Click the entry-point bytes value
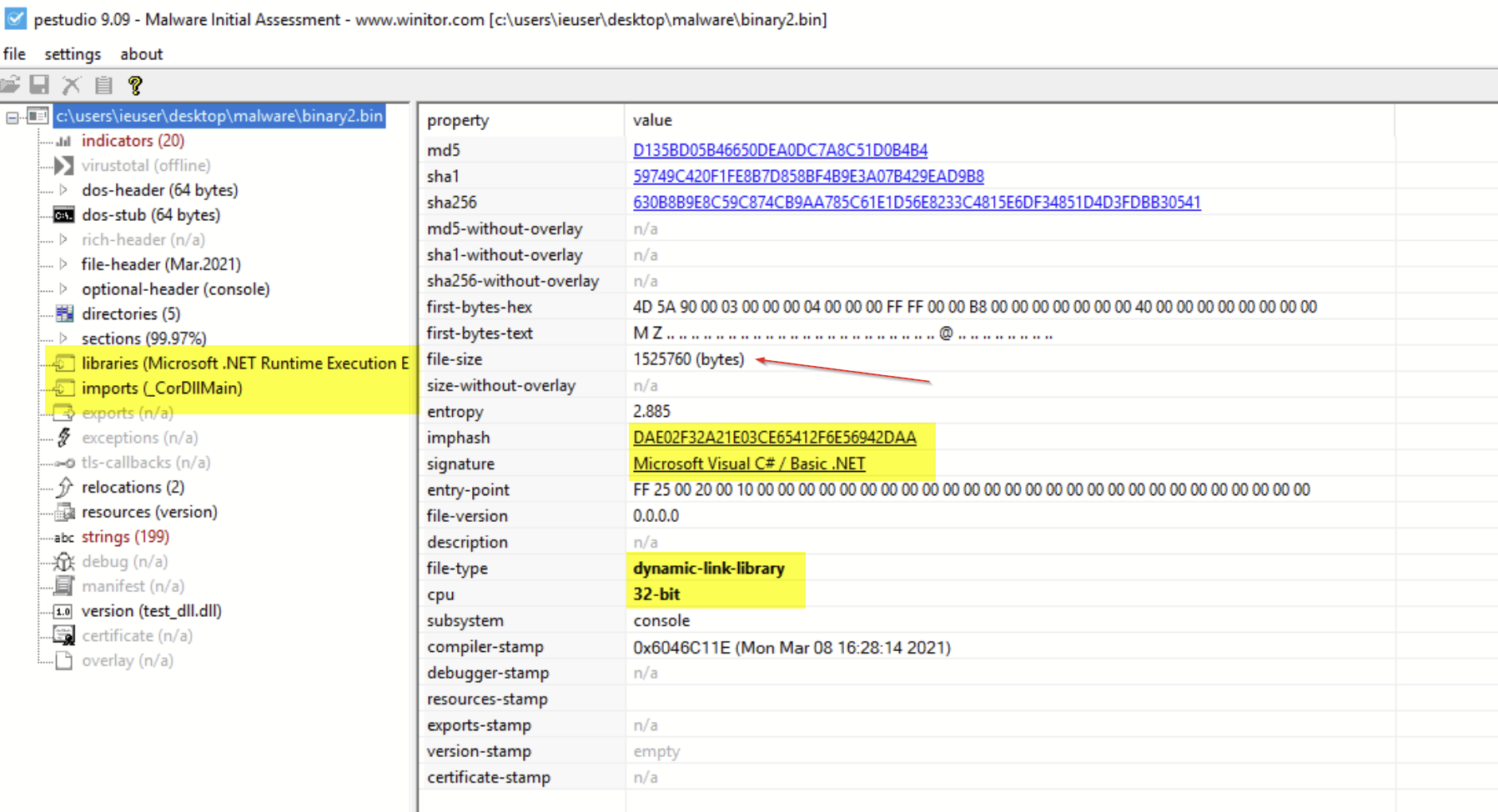Viewport: 1498px width, 812px height. (972, 490)
